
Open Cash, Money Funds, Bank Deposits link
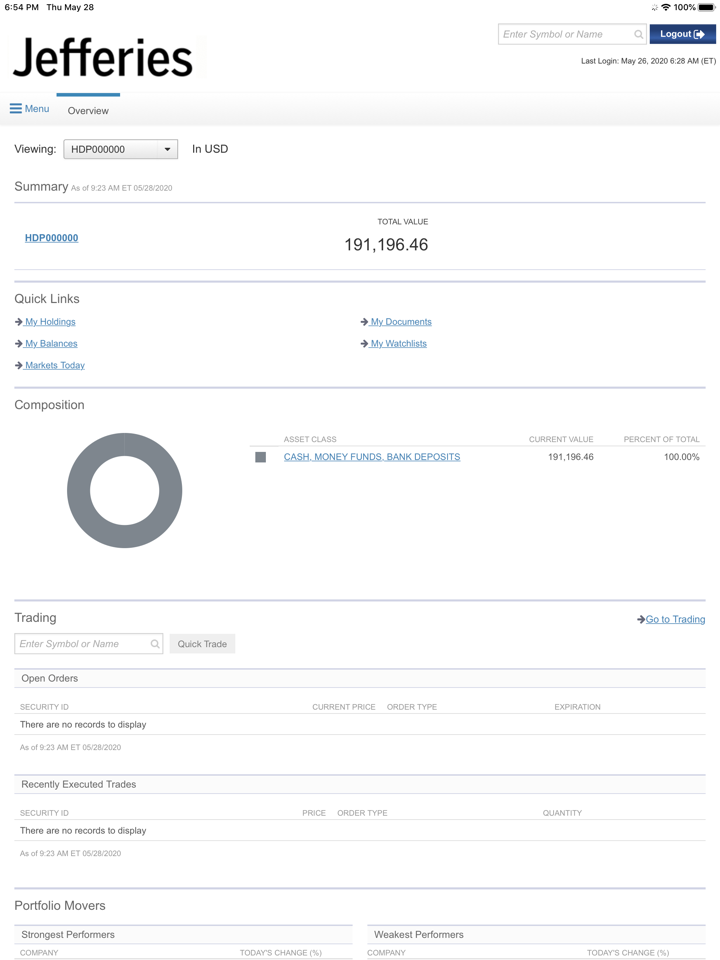[x=372, y=457]
